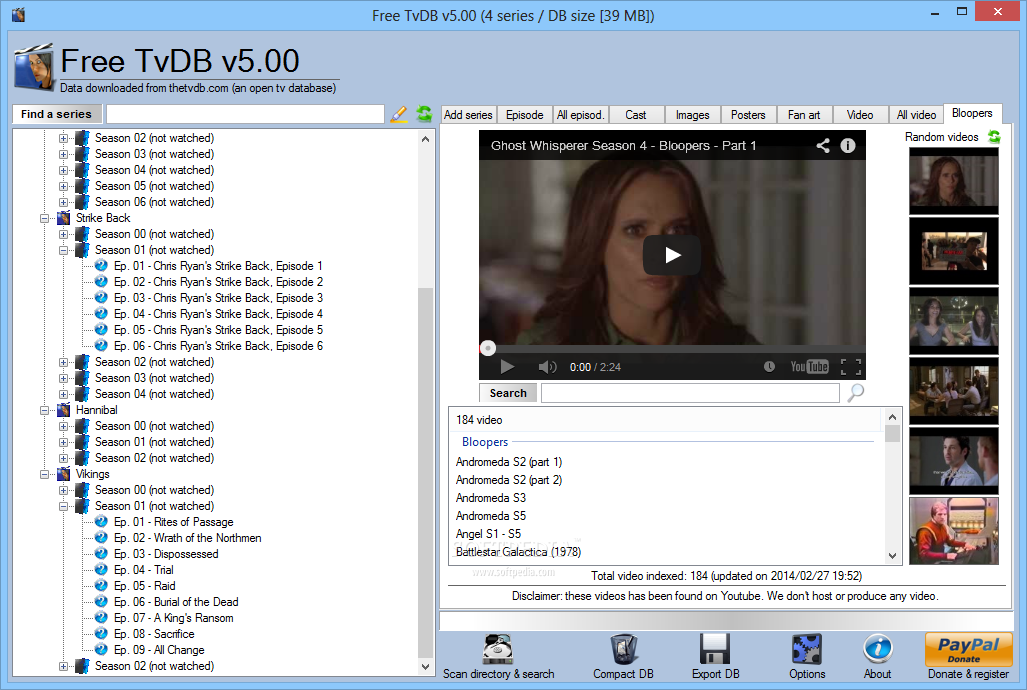Expand Hannibal Season 01
Image resolution: width=1027 pixels, height=690 pixels.
tap(64, 442)
